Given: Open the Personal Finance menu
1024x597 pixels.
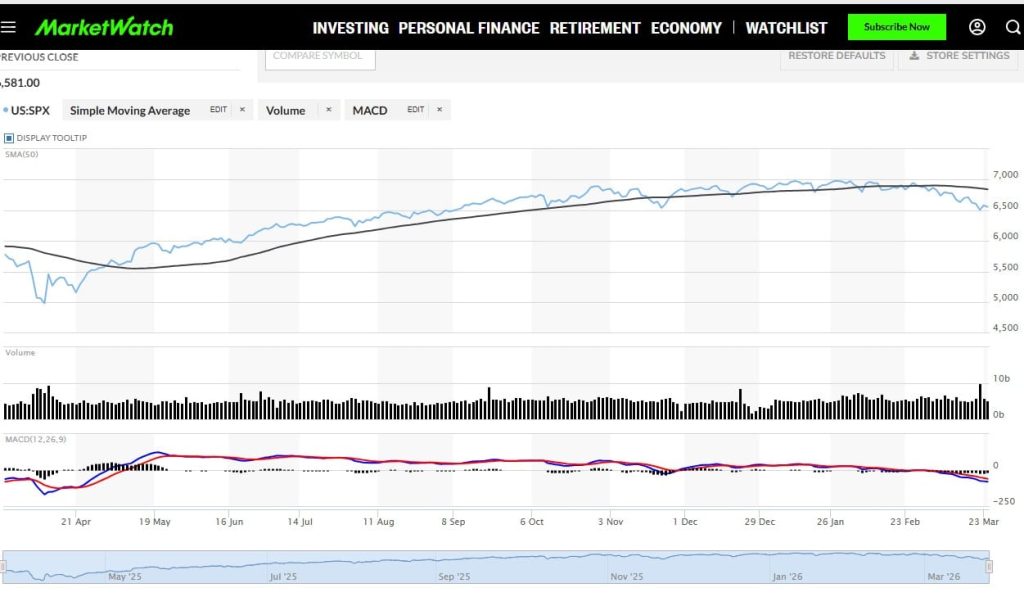Looking at the screenshot, I should click(x=468, y=28).
